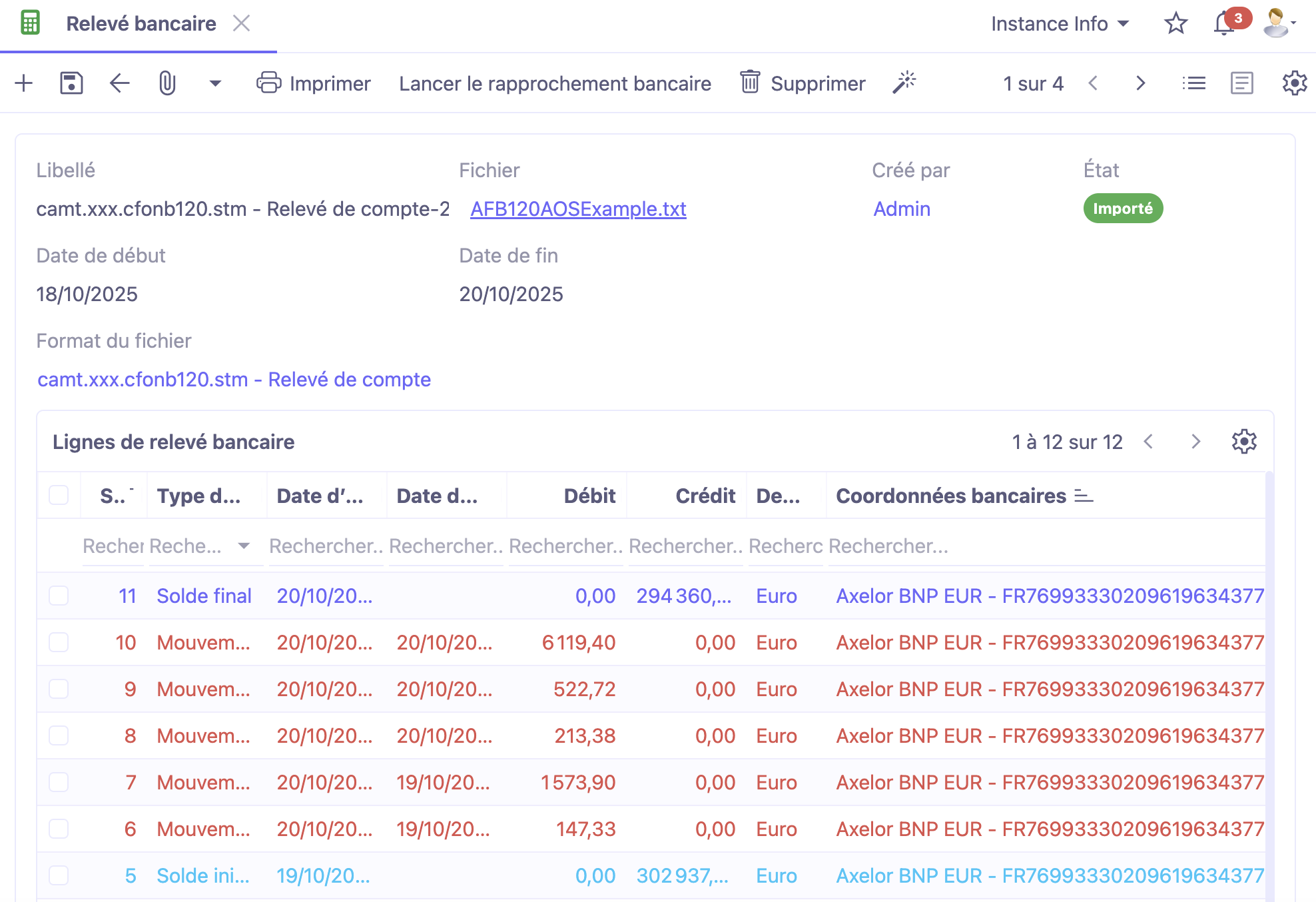Viewport: 1316px width, 902px height.
Task: Go back using the left arrow icon
Action: pos(119,83)
